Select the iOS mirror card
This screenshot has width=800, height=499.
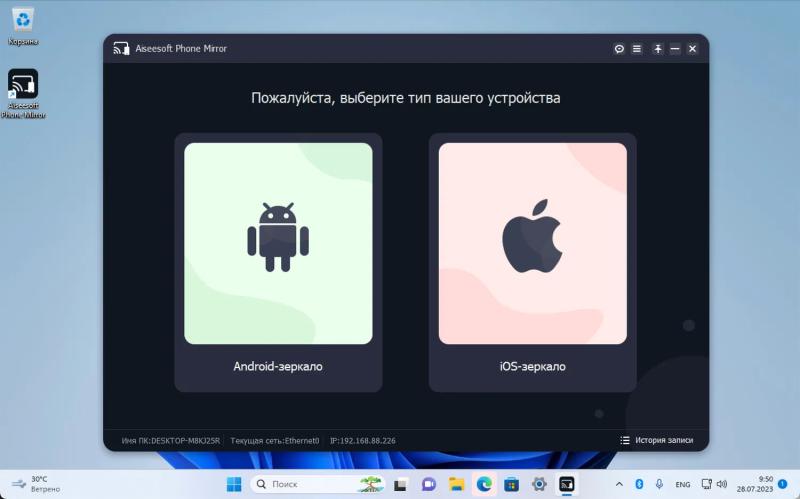coord(532,262)
